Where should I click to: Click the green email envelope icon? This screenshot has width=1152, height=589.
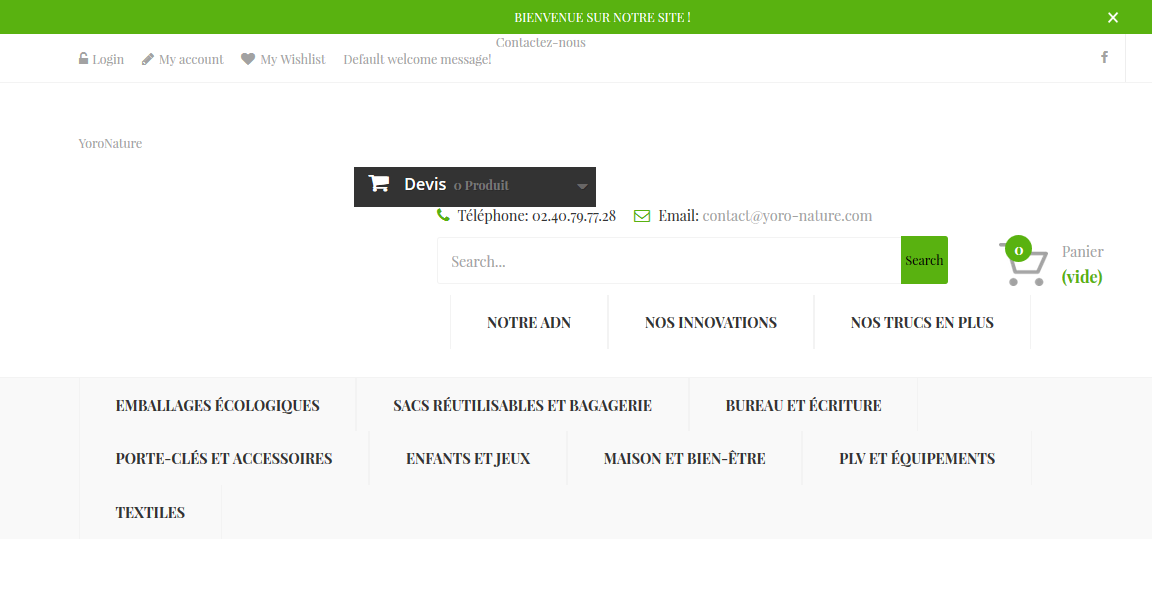click(x=642, y=216)
